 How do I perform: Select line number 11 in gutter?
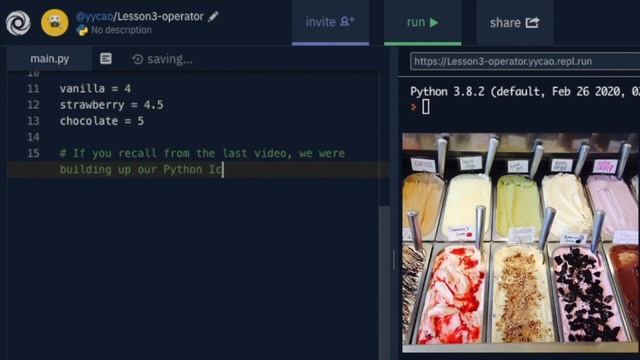tap(33, 89)
